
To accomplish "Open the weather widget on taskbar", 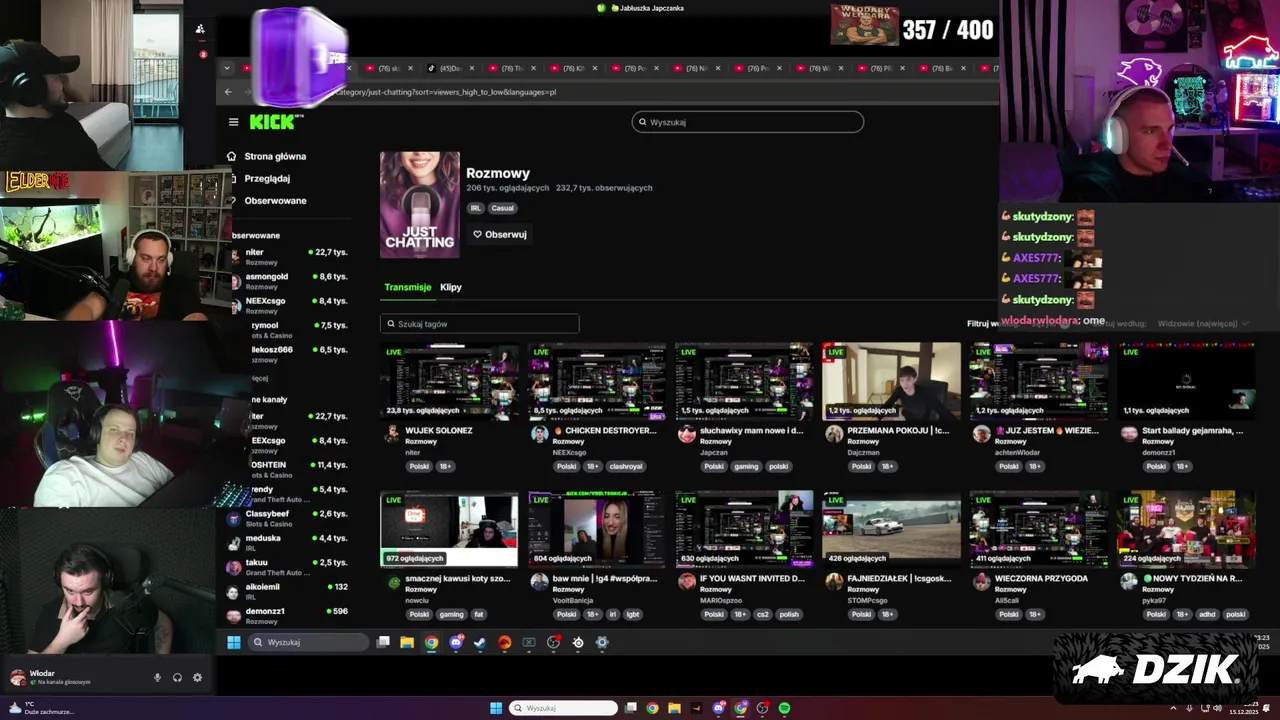I will click(x=40, y=708).
